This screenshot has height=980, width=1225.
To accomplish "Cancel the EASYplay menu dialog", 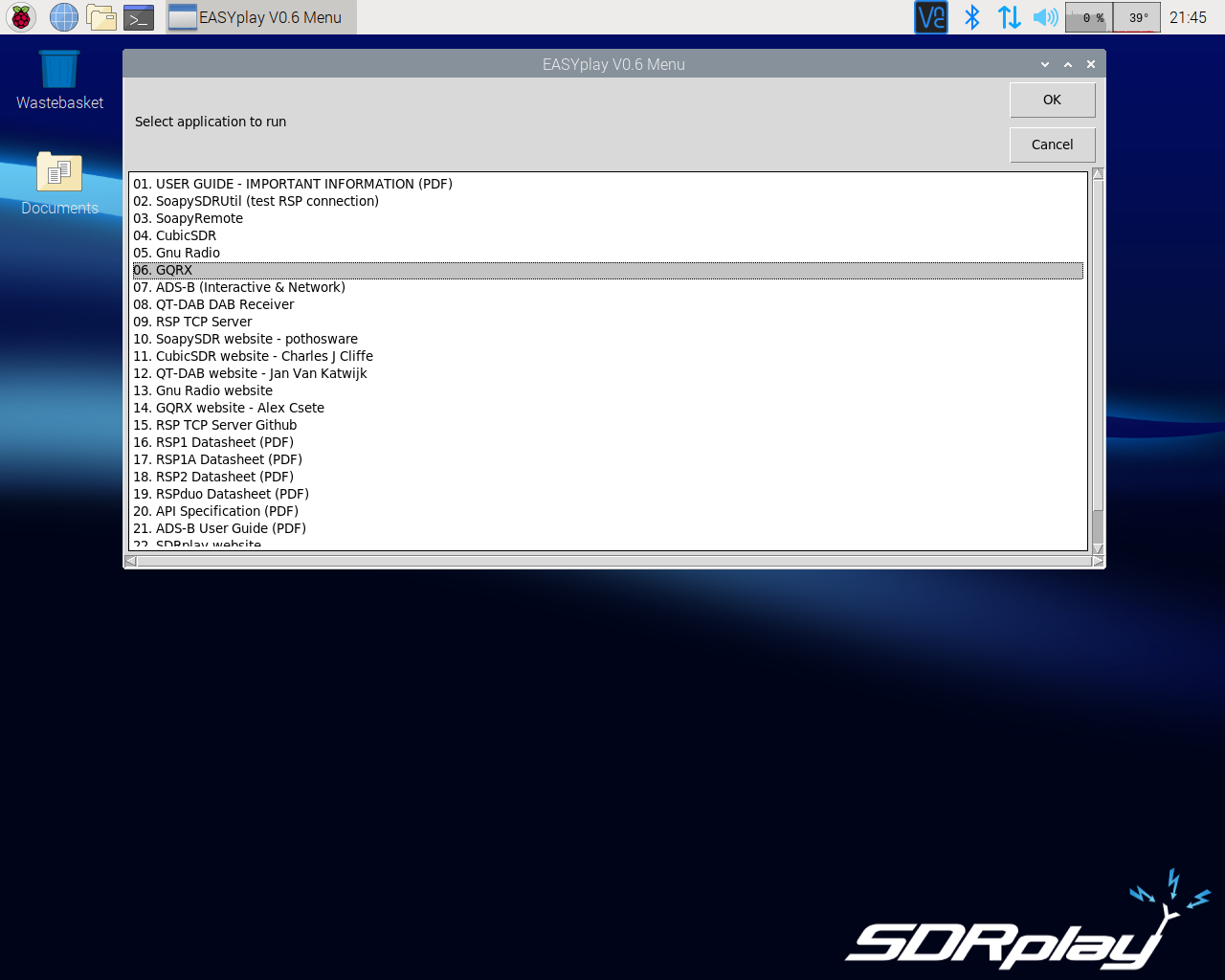I will coord(1052,145).
